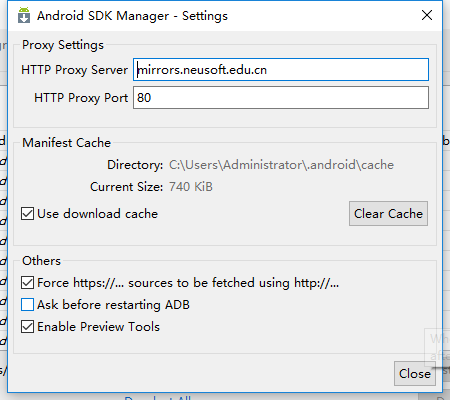Screen dimensions: 450x400
Task: Click the Proxy Settings group title
Action: pyautogui.click(x=63, y=45)
